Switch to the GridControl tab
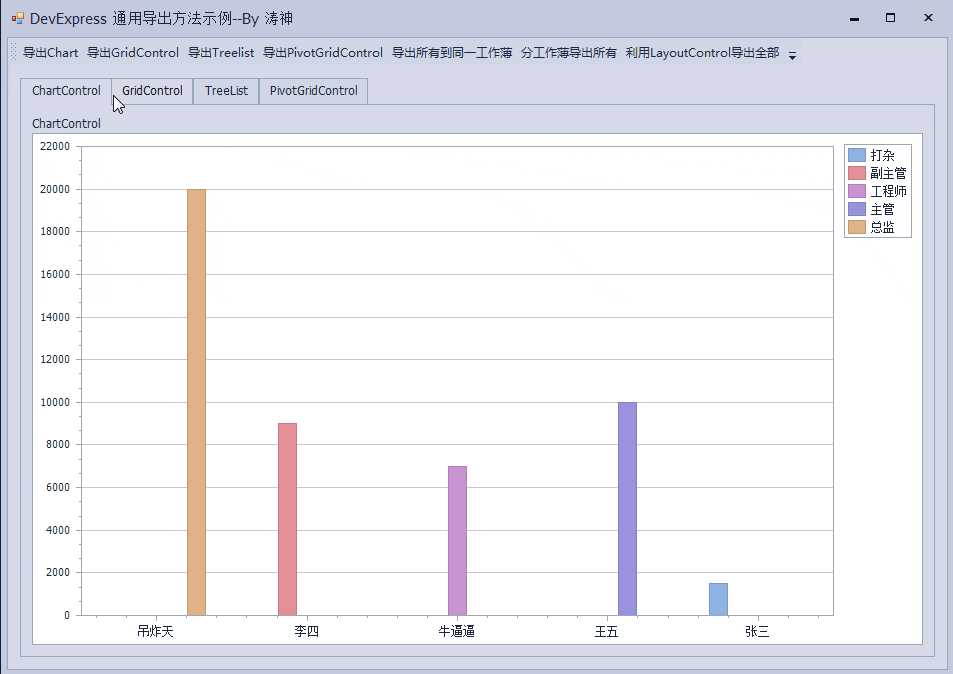 coord(152,91)
